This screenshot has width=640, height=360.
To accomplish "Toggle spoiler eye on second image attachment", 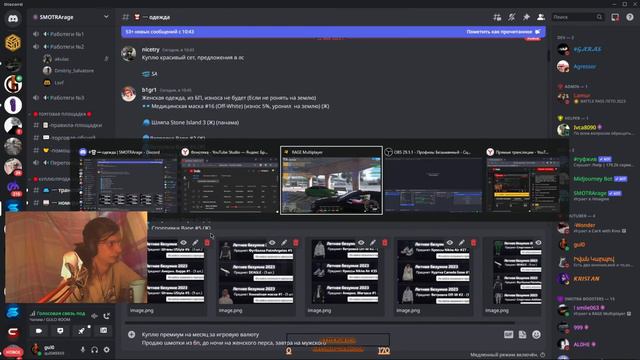I will 272,242.
